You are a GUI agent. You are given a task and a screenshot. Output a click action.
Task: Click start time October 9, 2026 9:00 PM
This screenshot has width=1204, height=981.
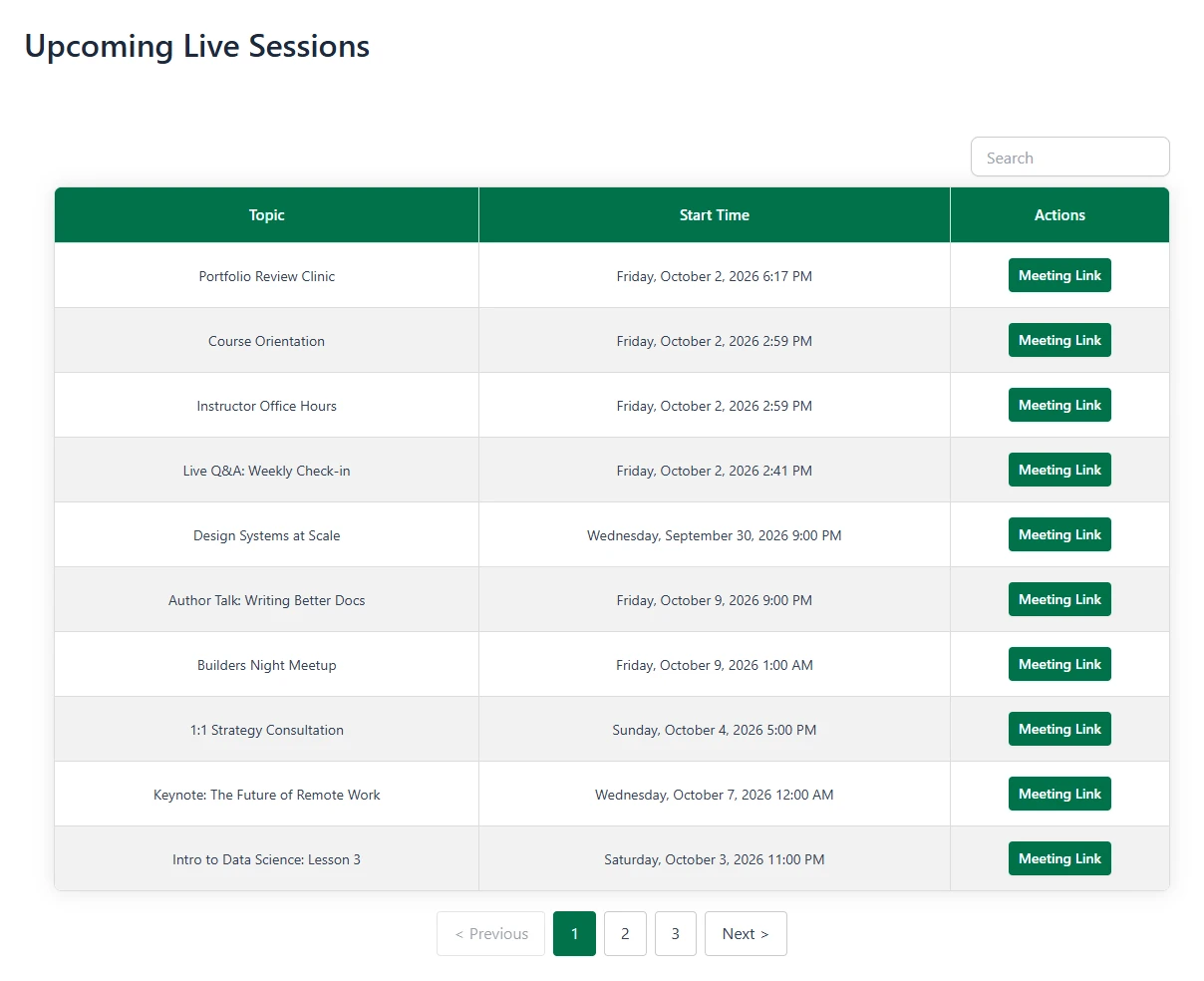[x=715, y=600]
